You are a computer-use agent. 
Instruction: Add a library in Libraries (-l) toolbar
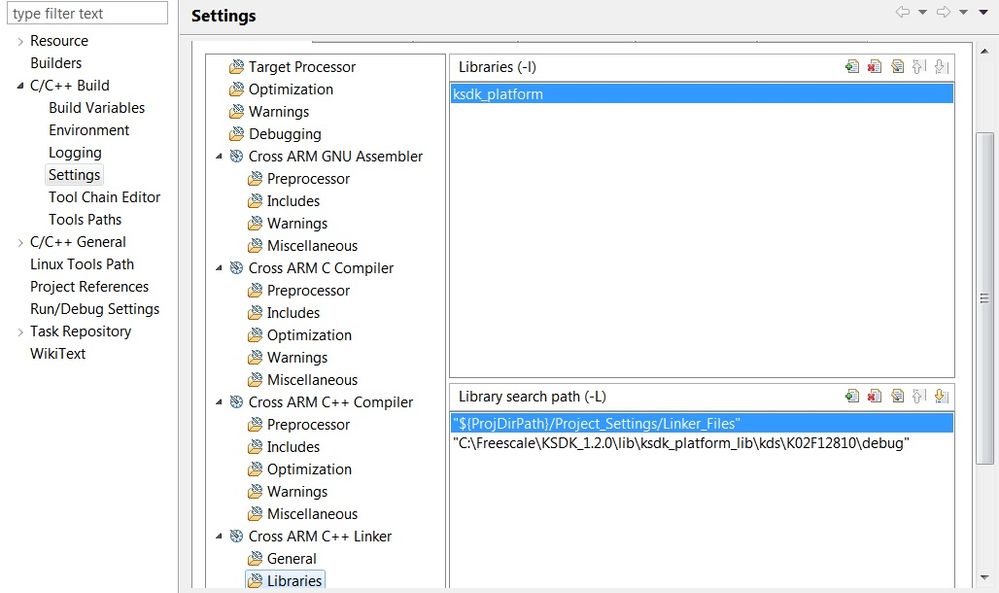pos(852,66)
